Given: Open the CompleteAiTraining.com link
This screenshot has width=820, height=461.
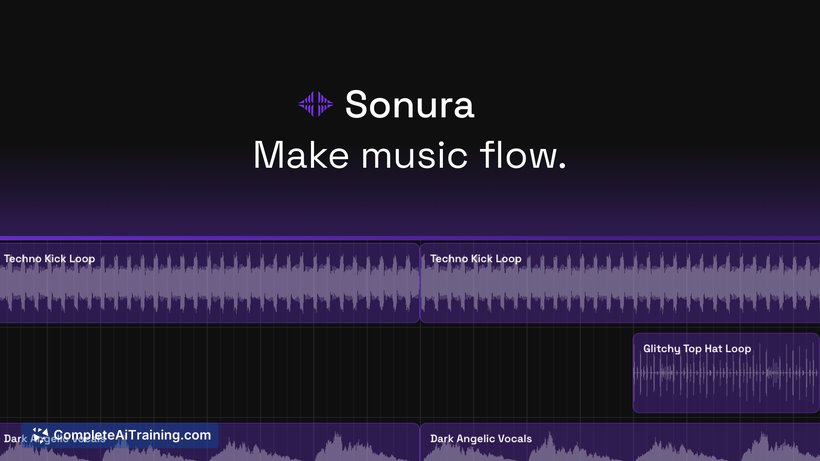Looking at the screenshot, I should click(x=120, y=435).
